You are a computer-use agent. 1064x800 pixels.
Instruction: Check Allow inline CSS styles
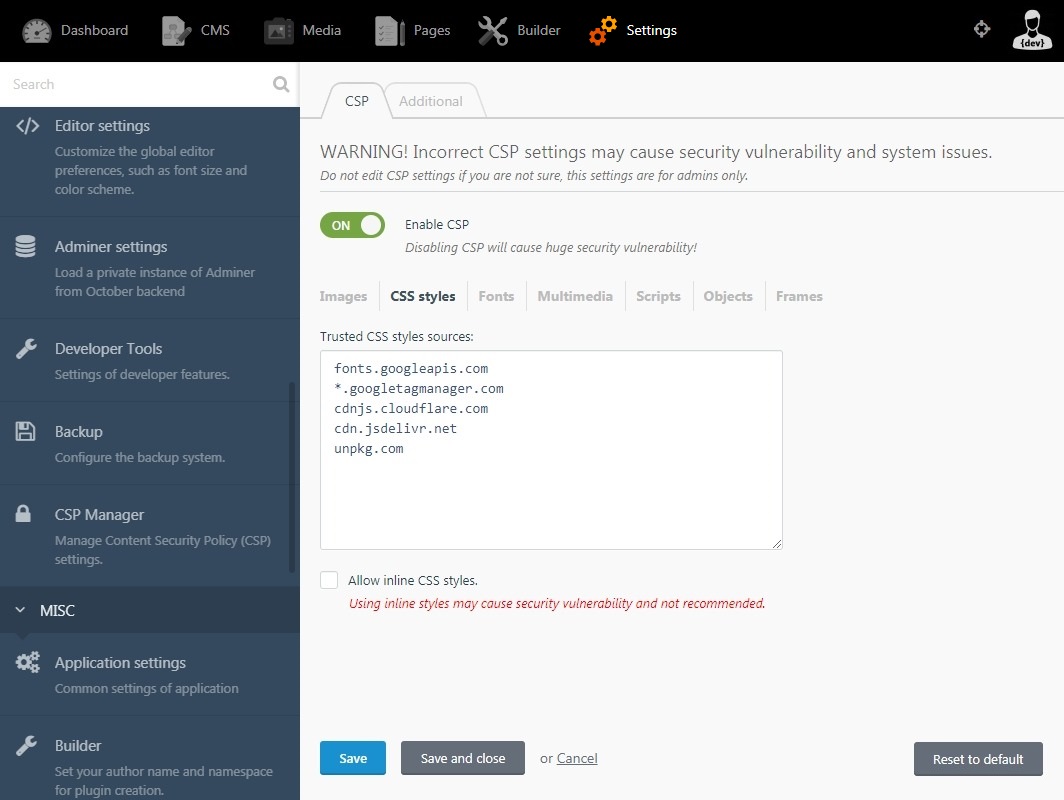pyautogui.click(x=329, y=580)
